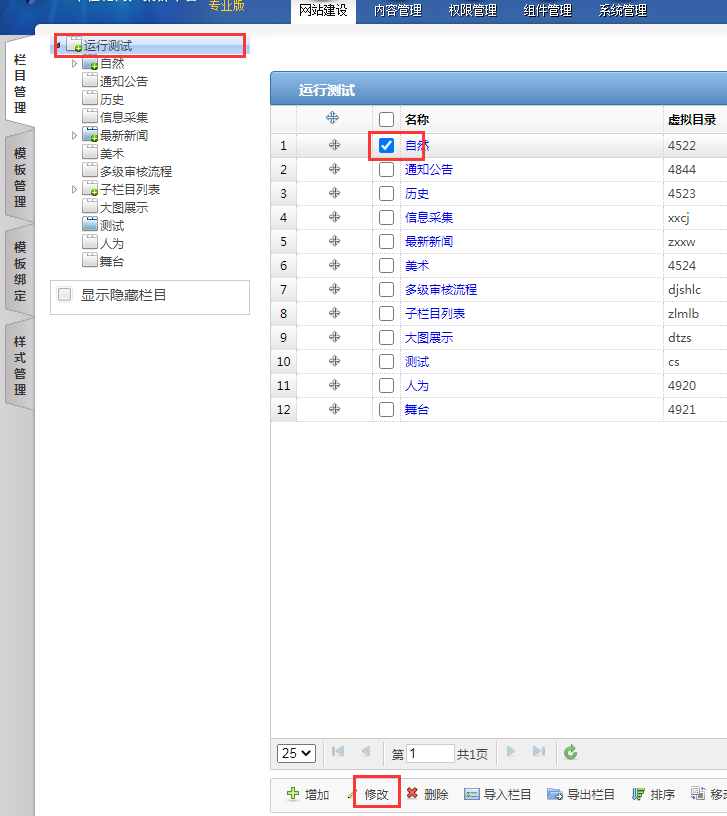The height and width of the screenshot is (816, 727).
Task: Click the 增加 (add) button
Action: click(307, 795)
